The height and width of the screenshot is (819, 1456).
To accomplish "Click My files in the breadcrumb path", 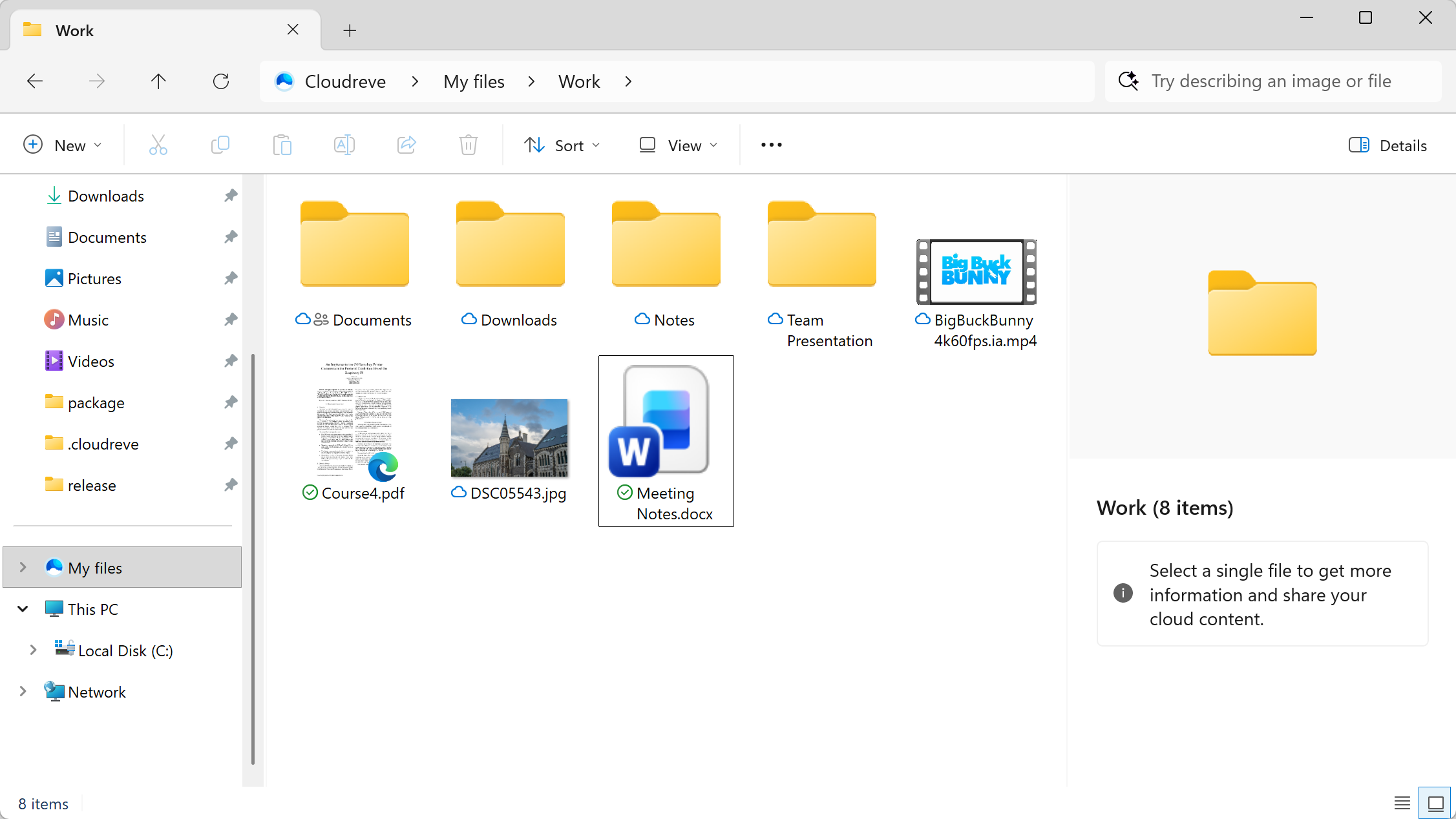I will tap(474, 81).
